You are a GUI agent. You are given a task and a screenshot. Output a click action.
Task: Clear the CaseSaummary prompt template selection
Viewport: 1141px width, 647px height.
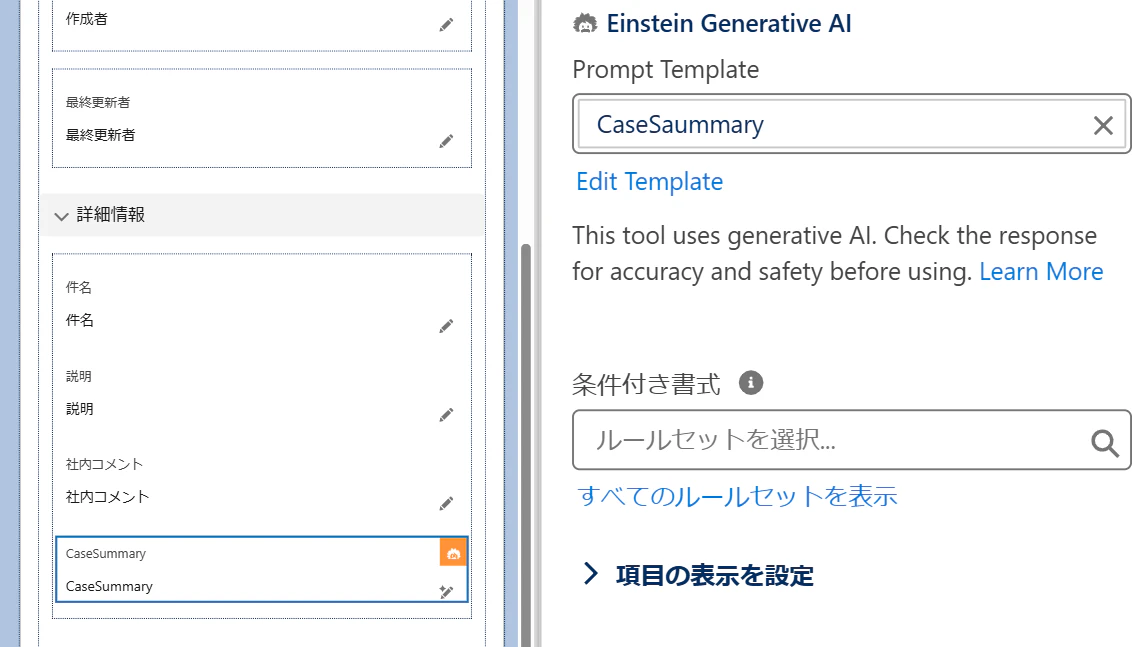[1103, 125]
